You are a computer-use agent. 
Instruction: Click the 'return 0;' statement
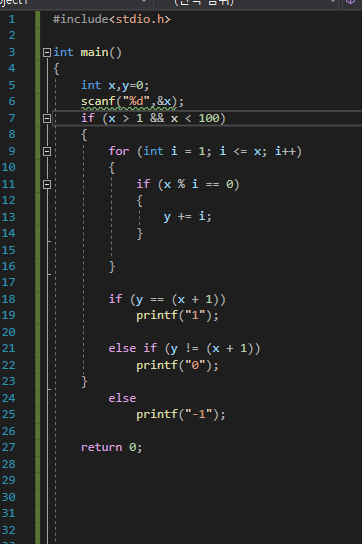coord(111,447)
